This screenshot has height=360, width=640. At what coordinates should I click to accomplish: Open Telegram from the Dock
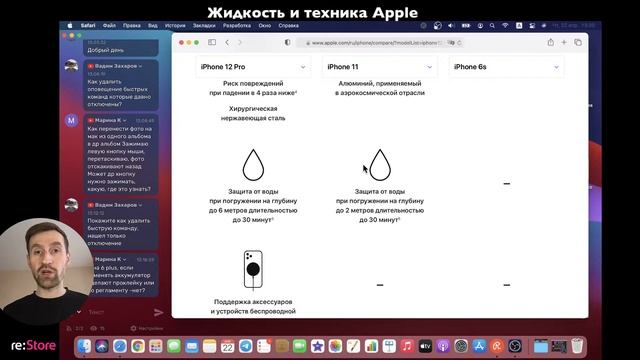[x=245, y=346]
